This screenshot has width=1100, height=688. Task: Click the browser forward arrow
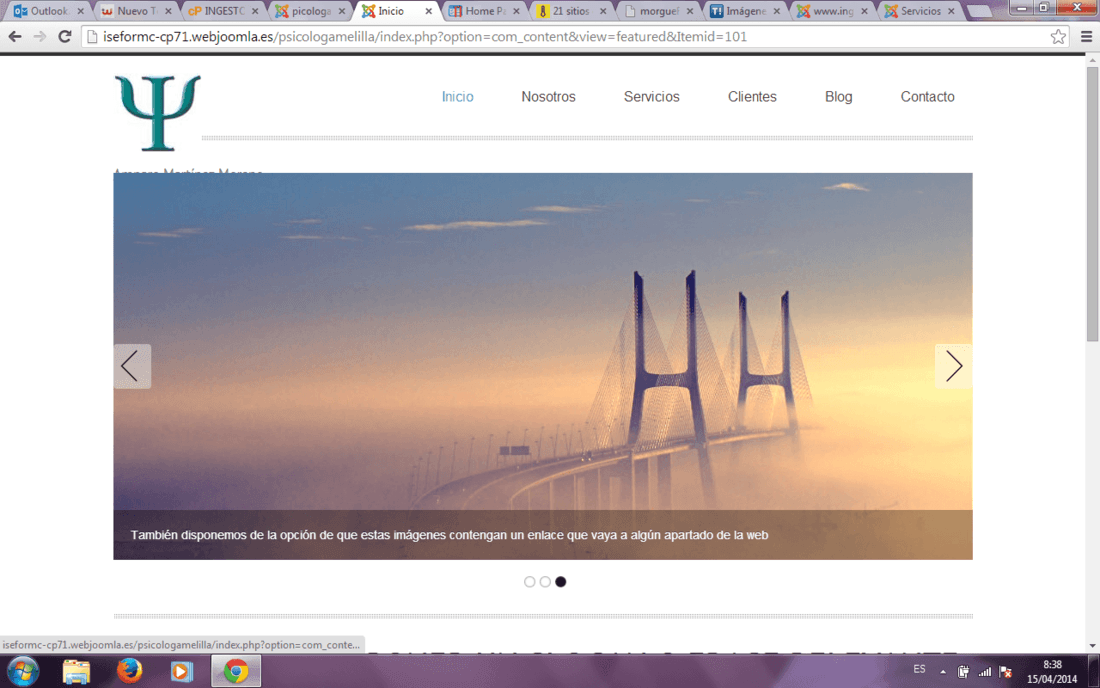click(x=40, y=36)
